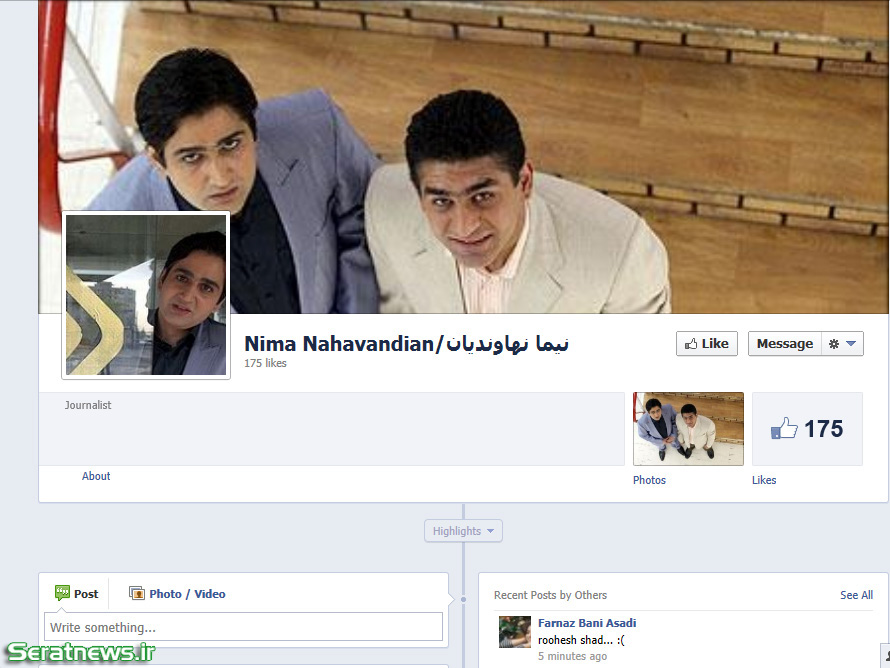Open the 175 likes thumbs-up box
Image resolution: width=890 pixels, height=668 pixels.
coord(807,429)
